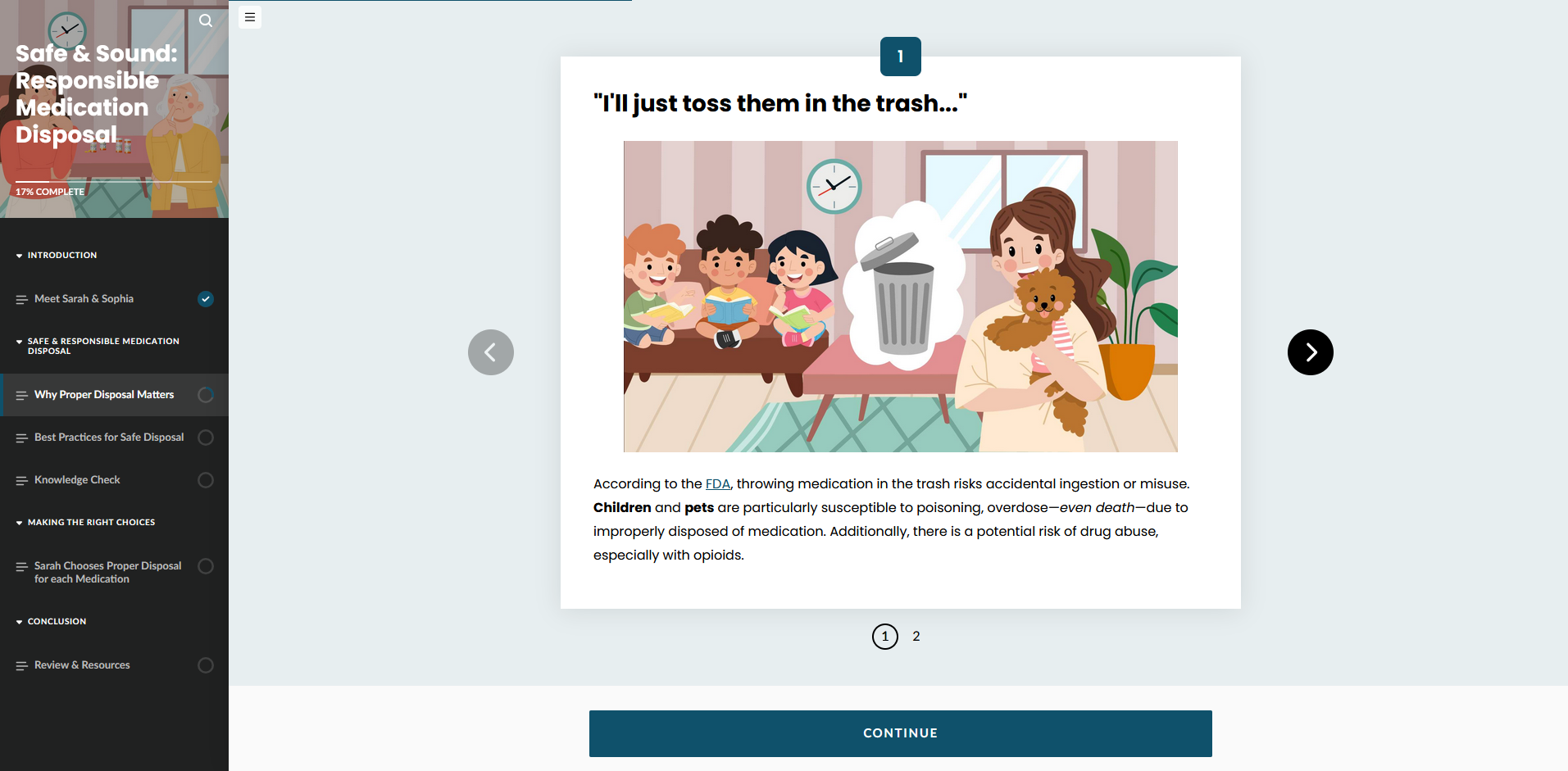The image size is (1568, 771).
Task: Go to previous slide with left arrow
Action: click(x=491, y=352)
